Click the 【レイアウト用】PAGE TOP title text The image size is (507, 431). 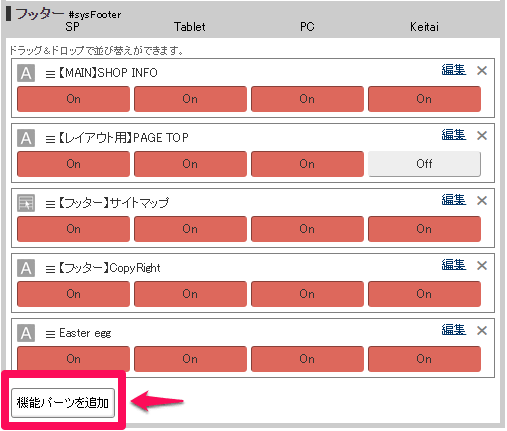coord(123,138)
